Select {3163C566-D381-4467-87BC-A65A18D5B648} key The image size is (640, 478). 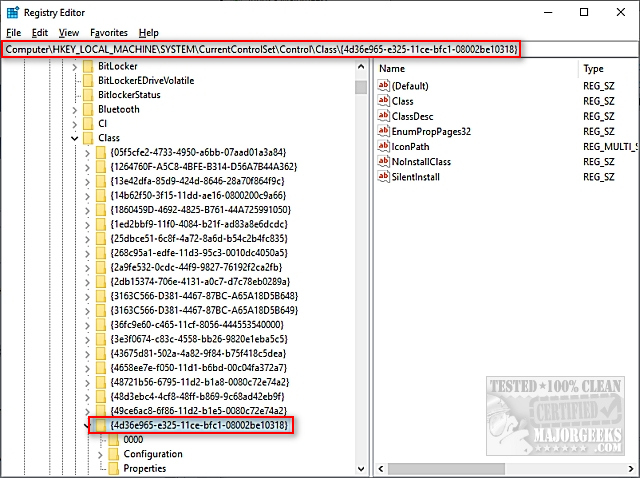coord(204,296)
